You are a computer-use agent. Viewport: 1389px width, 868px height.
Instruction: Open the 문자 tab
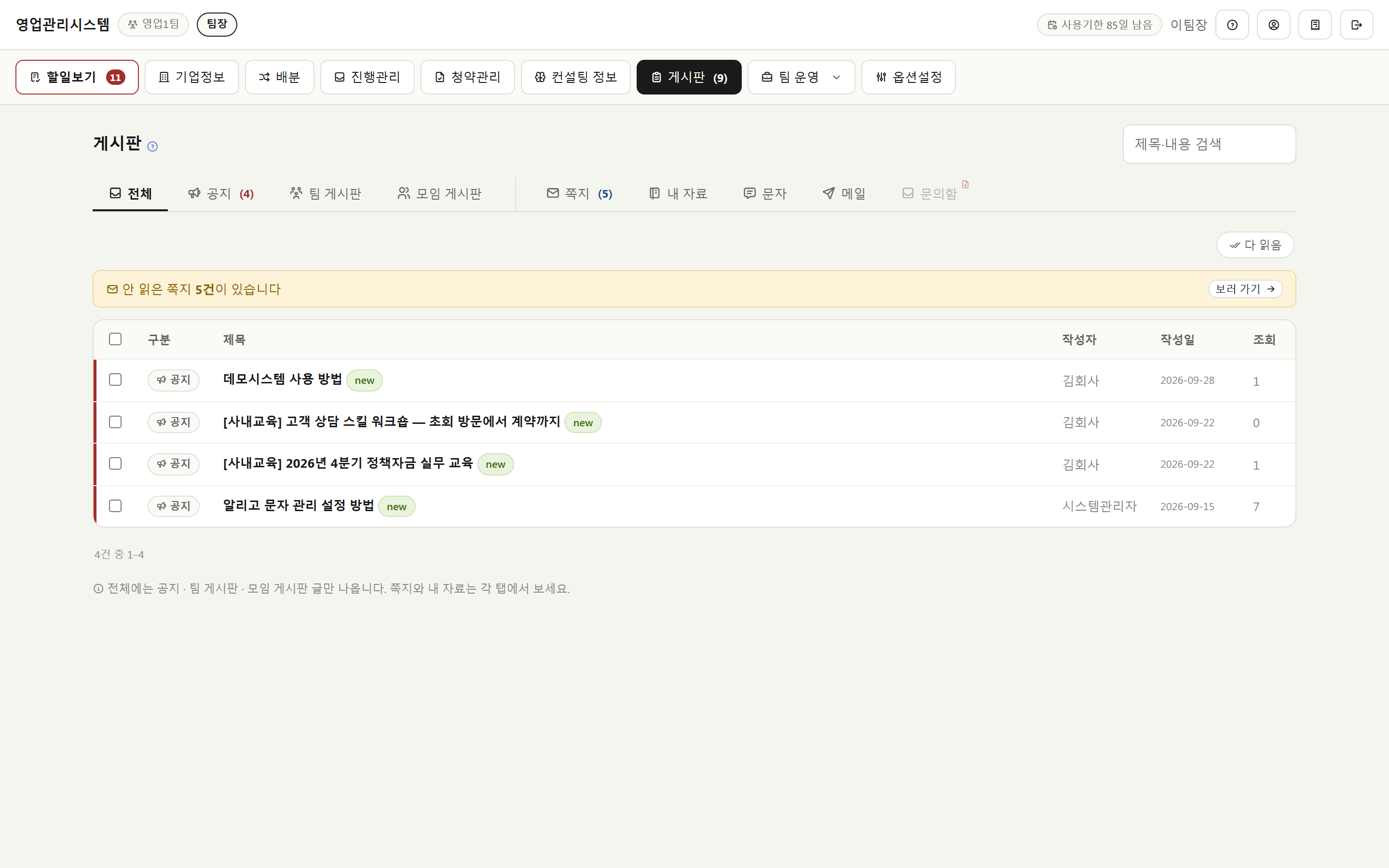pyautogui.click(x=764, y=193)
